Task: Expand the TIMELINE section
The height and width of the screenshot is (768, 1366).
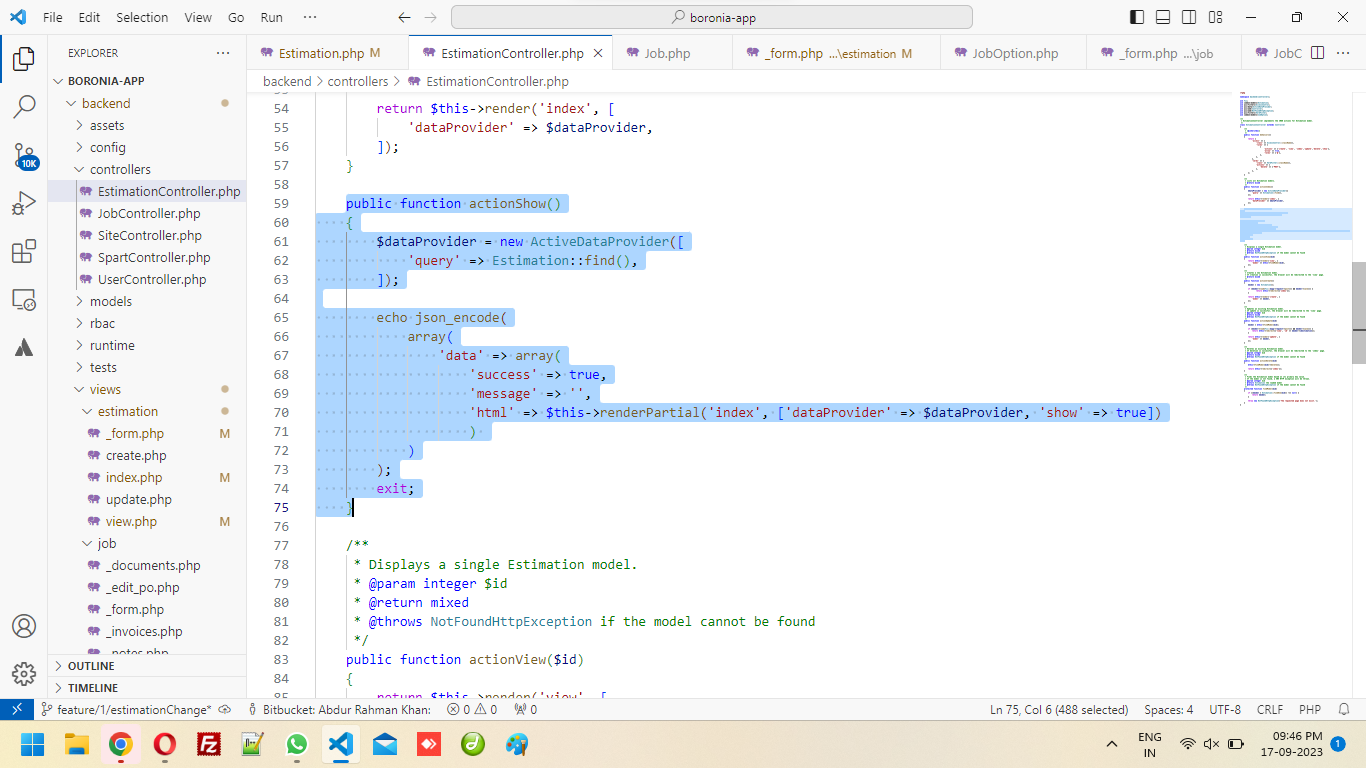Action: coord(147,688)
